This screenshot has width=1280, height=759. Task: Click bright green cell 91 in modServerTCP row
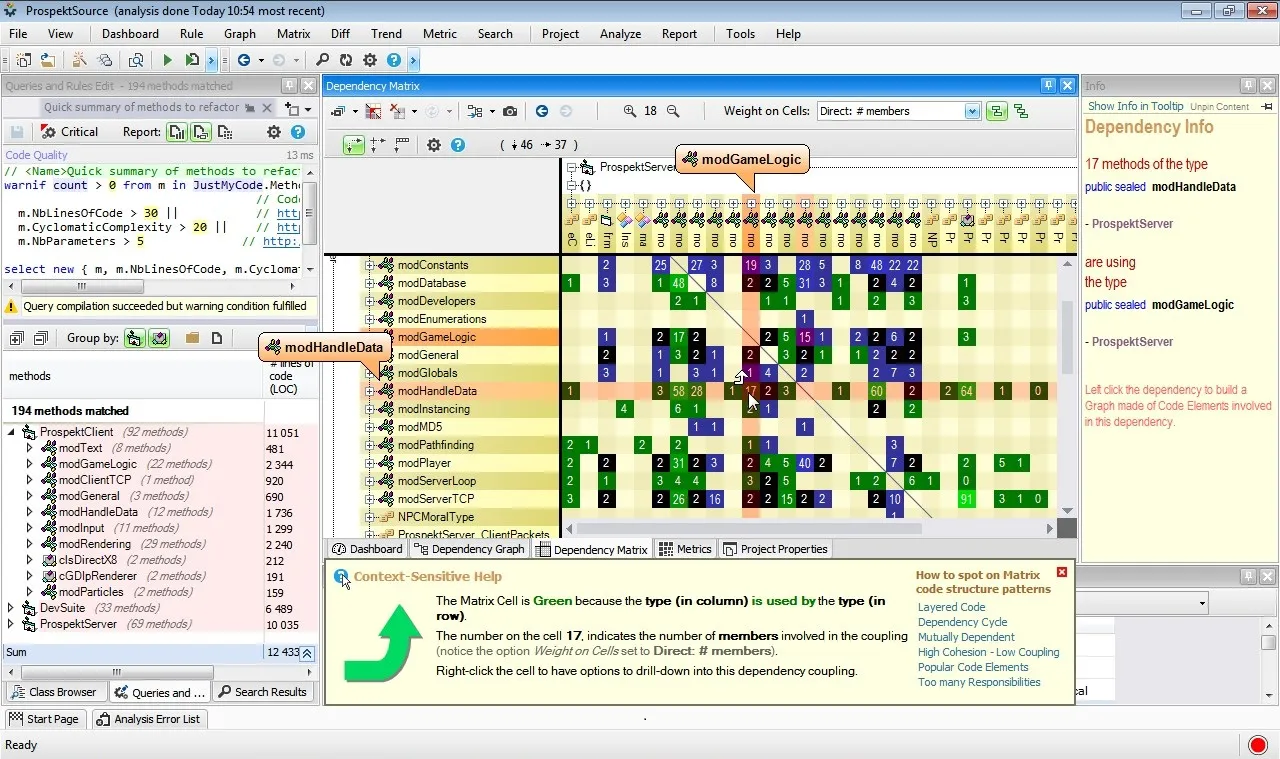pyautogui.click(x=966, y=499)
